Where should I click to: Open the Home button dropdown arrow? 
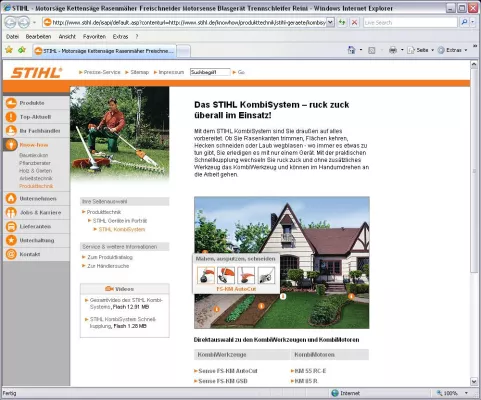point(361,50)
